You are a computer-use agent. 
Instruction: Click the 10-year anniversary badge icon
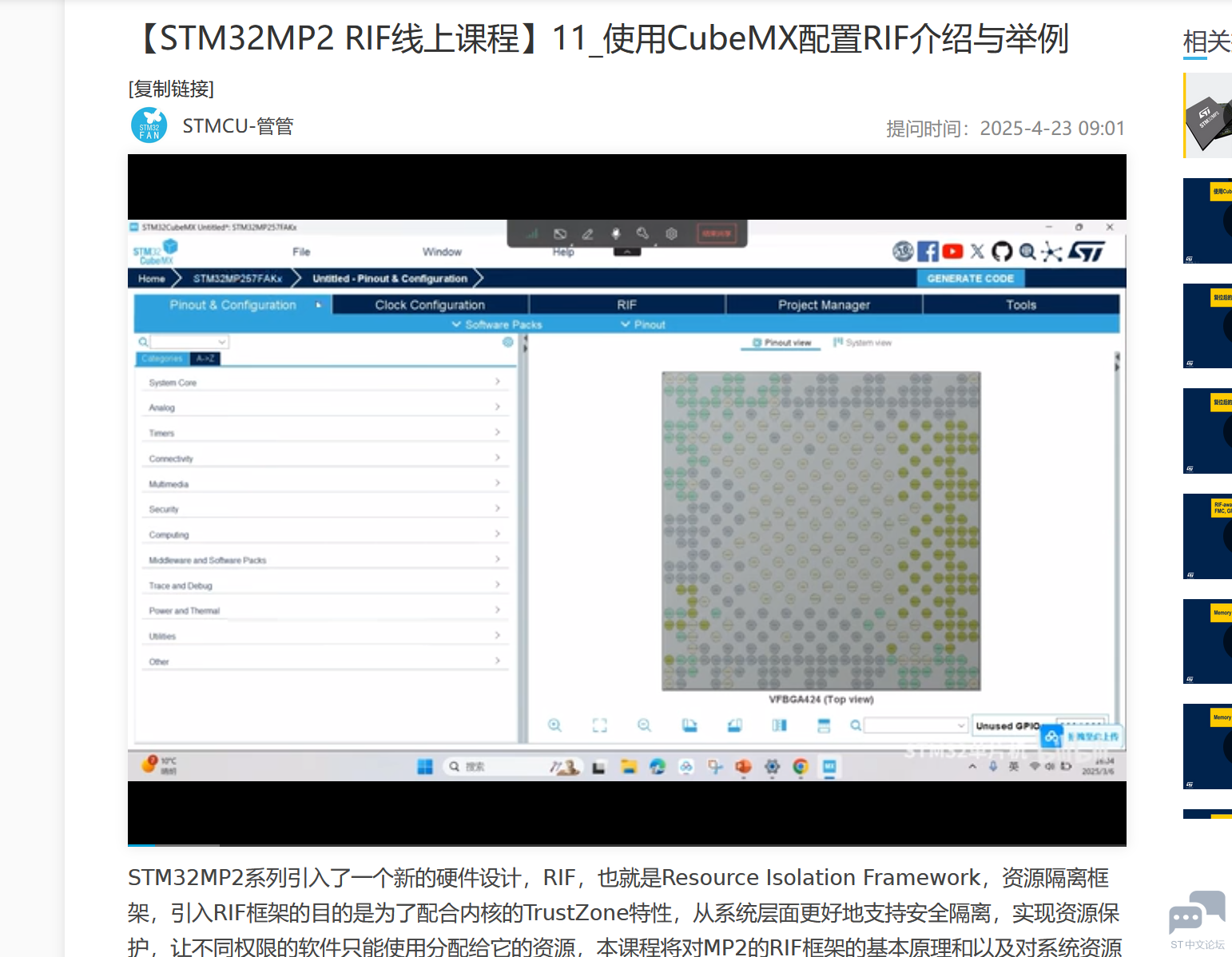tap(903, 252)
